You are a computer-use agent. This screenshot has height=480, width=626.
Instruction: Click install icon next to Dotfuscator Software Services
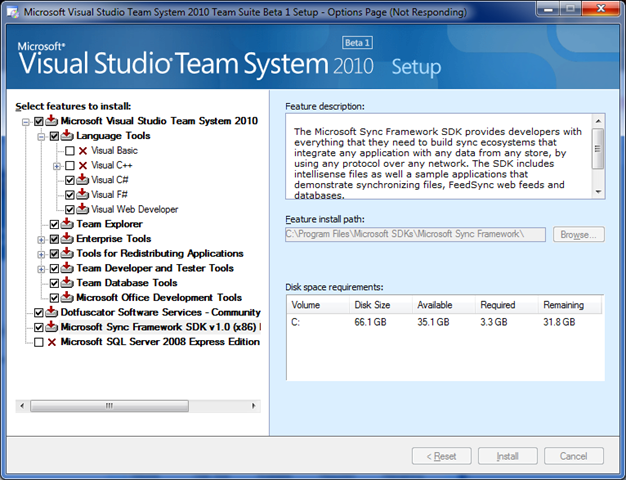coord(51,312)
